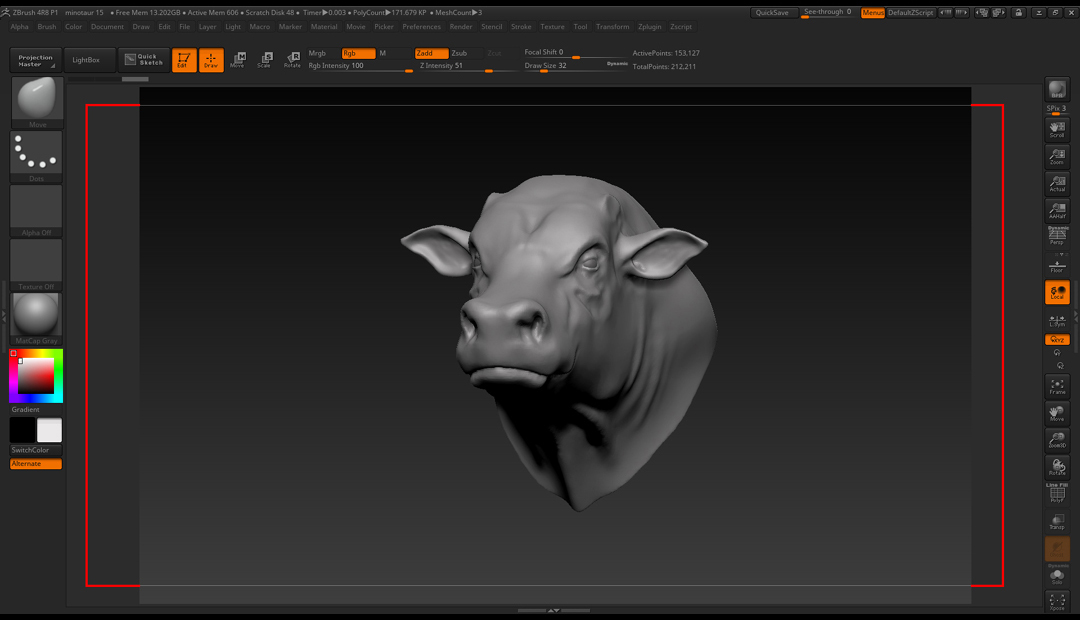Image resolution: width=1080 pixels, height=620 pixels.
Task: Adjust Z Intensity slider
Action: [x=467, y=66]
